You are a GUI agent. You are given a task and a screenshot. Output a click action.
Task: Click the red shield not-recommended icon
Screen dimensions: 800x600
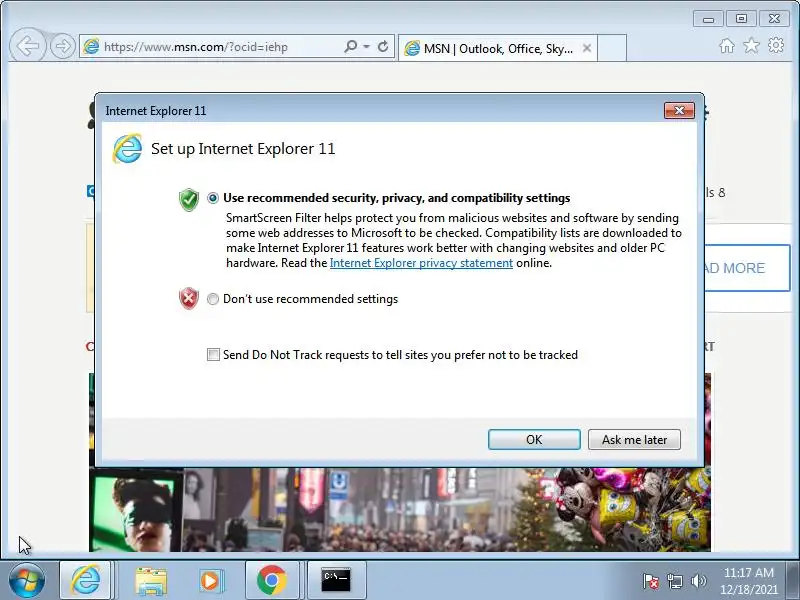(189, 298)
